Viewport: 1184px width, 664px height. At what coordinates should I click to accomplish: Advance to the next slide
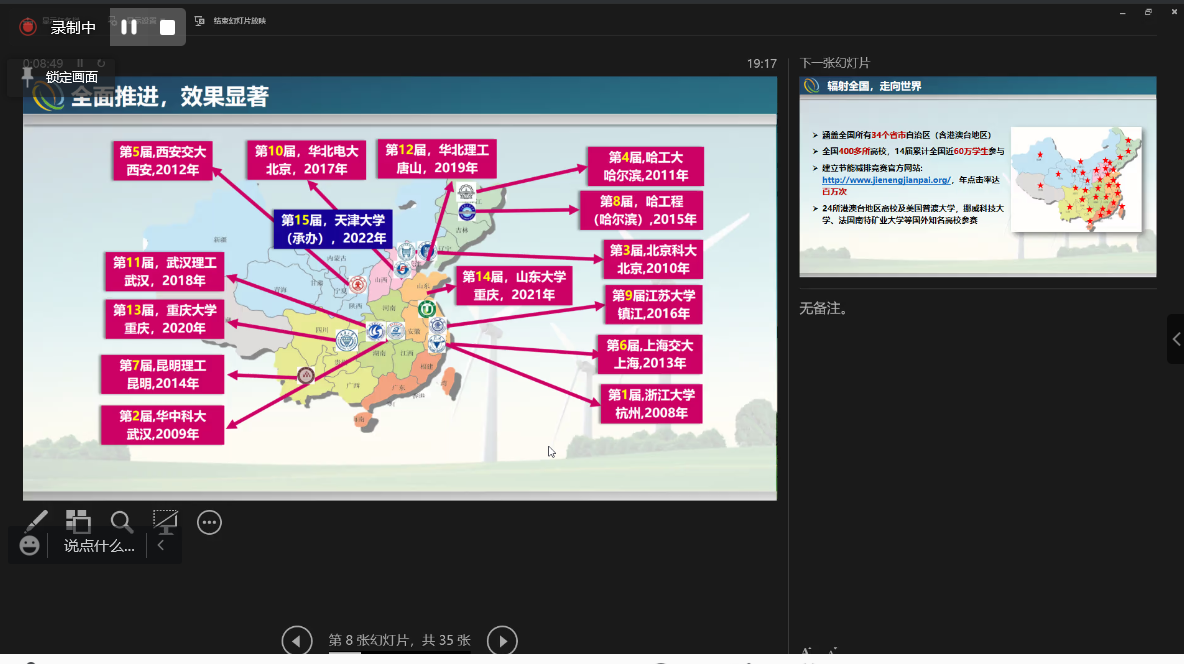tap(502, 640)
